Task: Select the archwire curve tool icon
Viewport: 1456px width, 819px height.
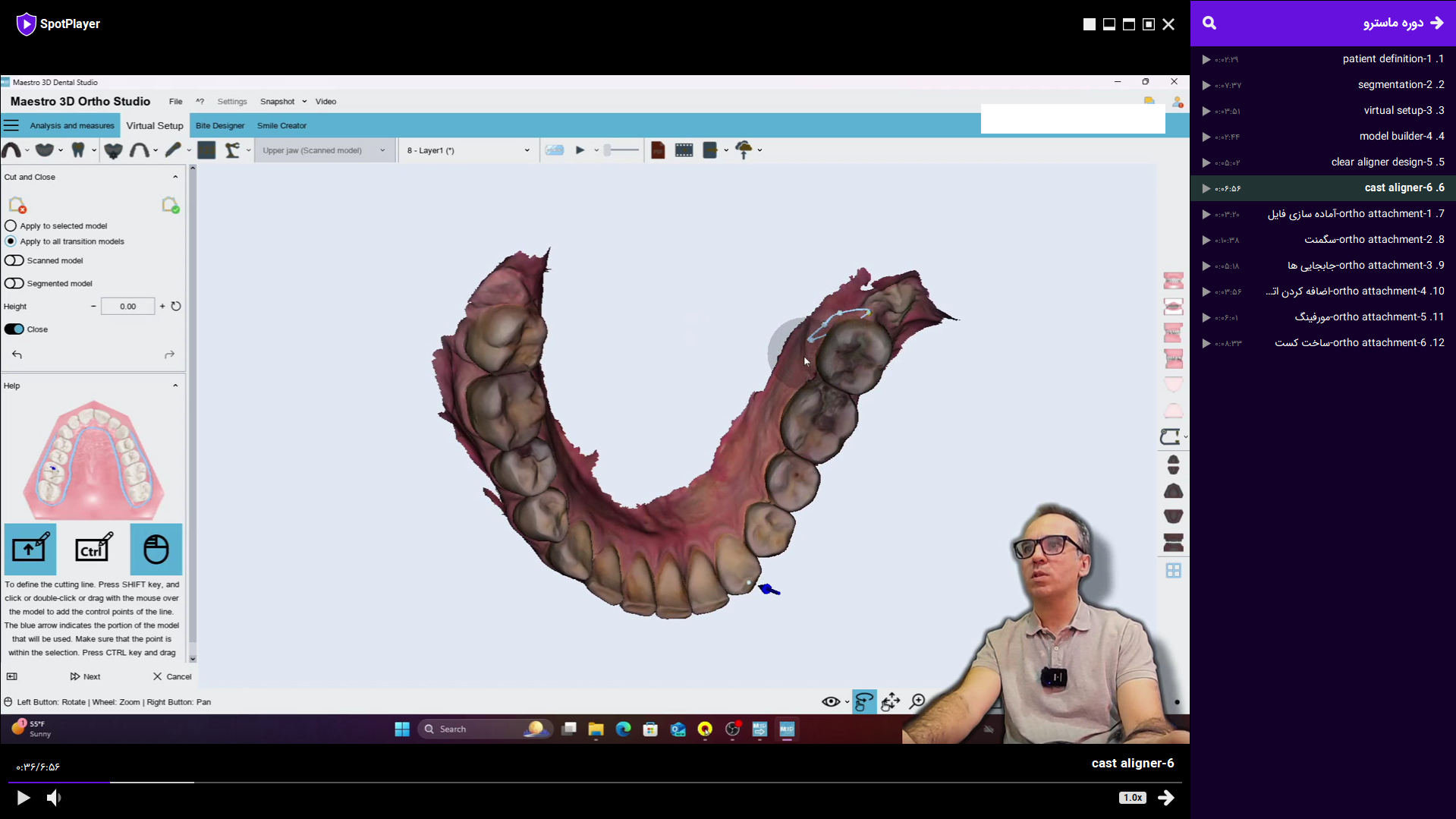Action: coord(139,150)
